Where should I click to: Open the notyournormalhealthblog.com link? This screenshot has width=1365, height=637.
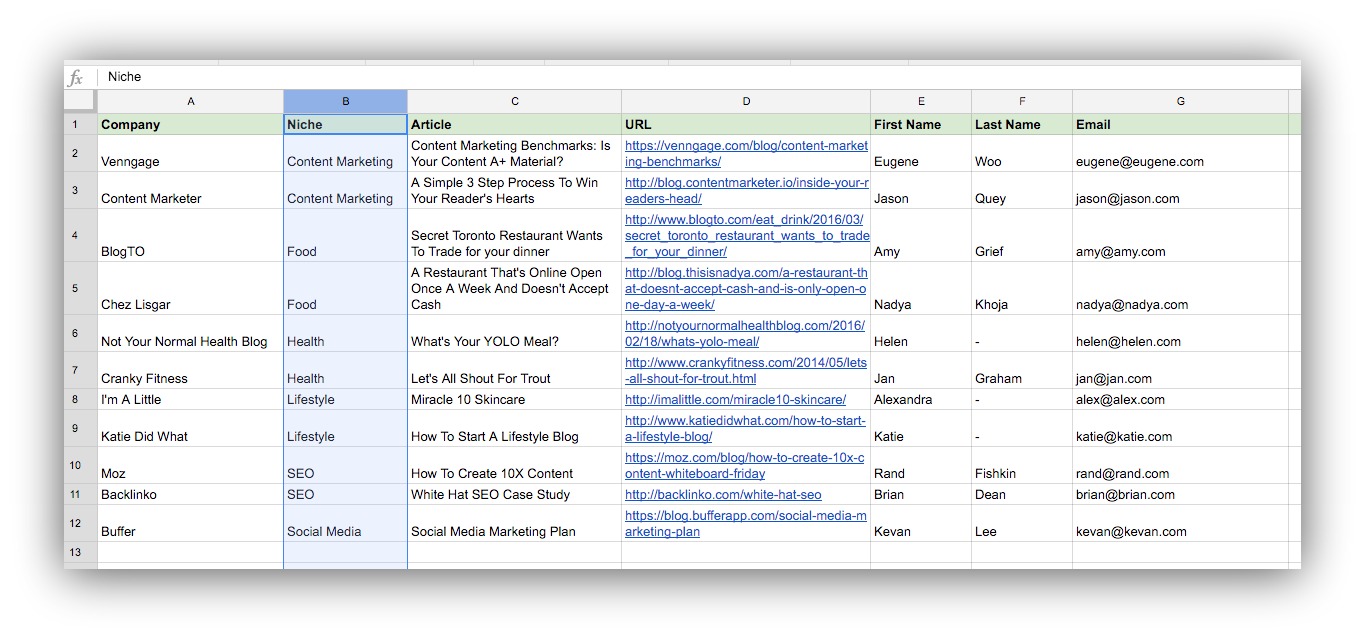(x=745, y=334)
